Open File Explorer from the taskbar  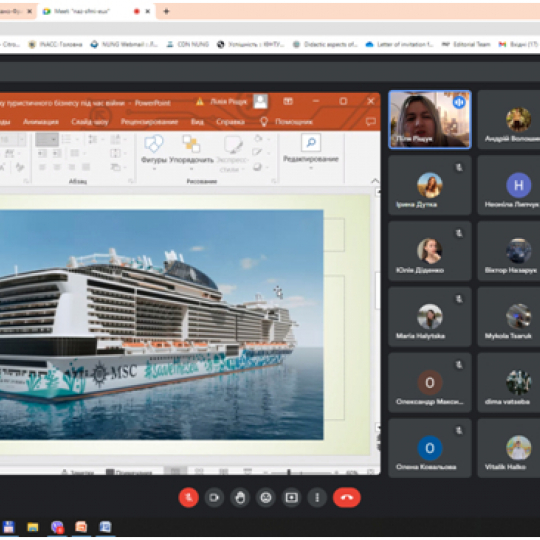pos(33,527)
